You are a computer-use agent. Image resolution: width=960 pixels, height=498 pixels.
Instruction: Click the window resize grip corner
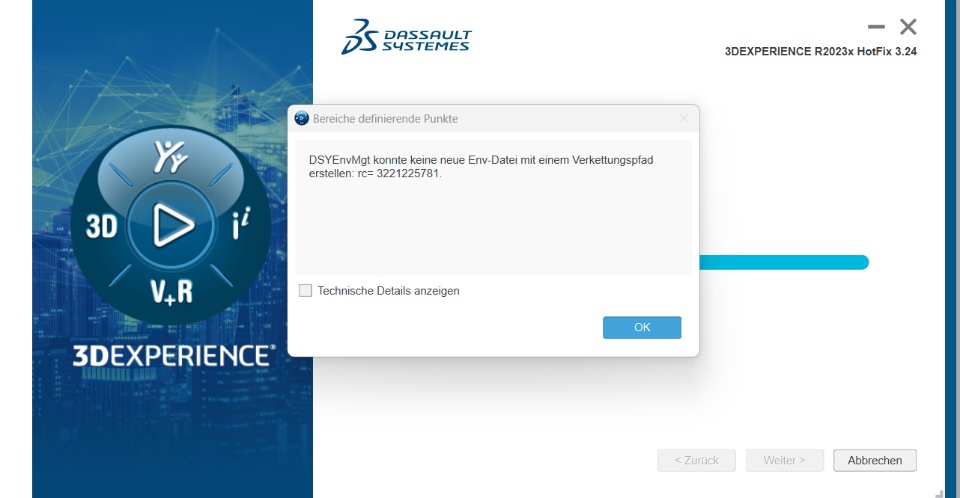point(939,493)
